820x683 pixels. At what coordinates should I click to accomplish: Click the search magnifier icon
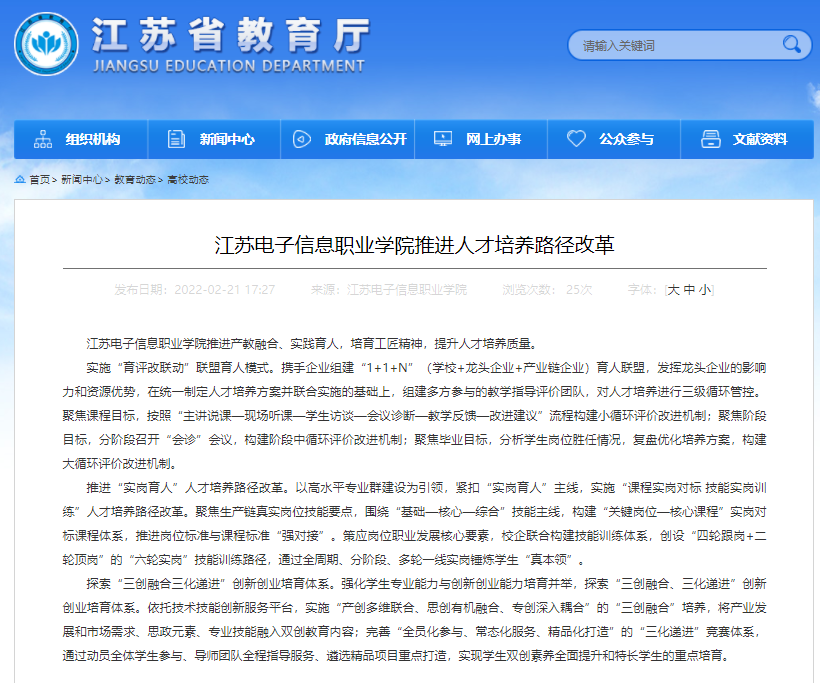click(x=791, y=45)
